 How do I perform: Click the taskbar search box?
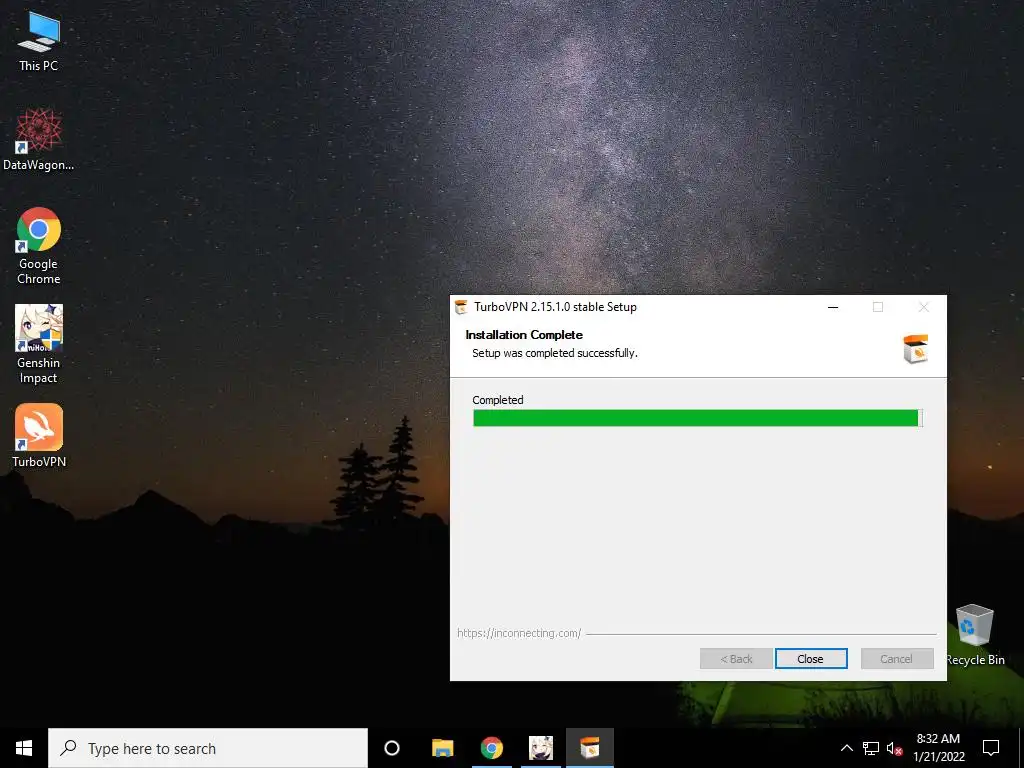(208, 748)
